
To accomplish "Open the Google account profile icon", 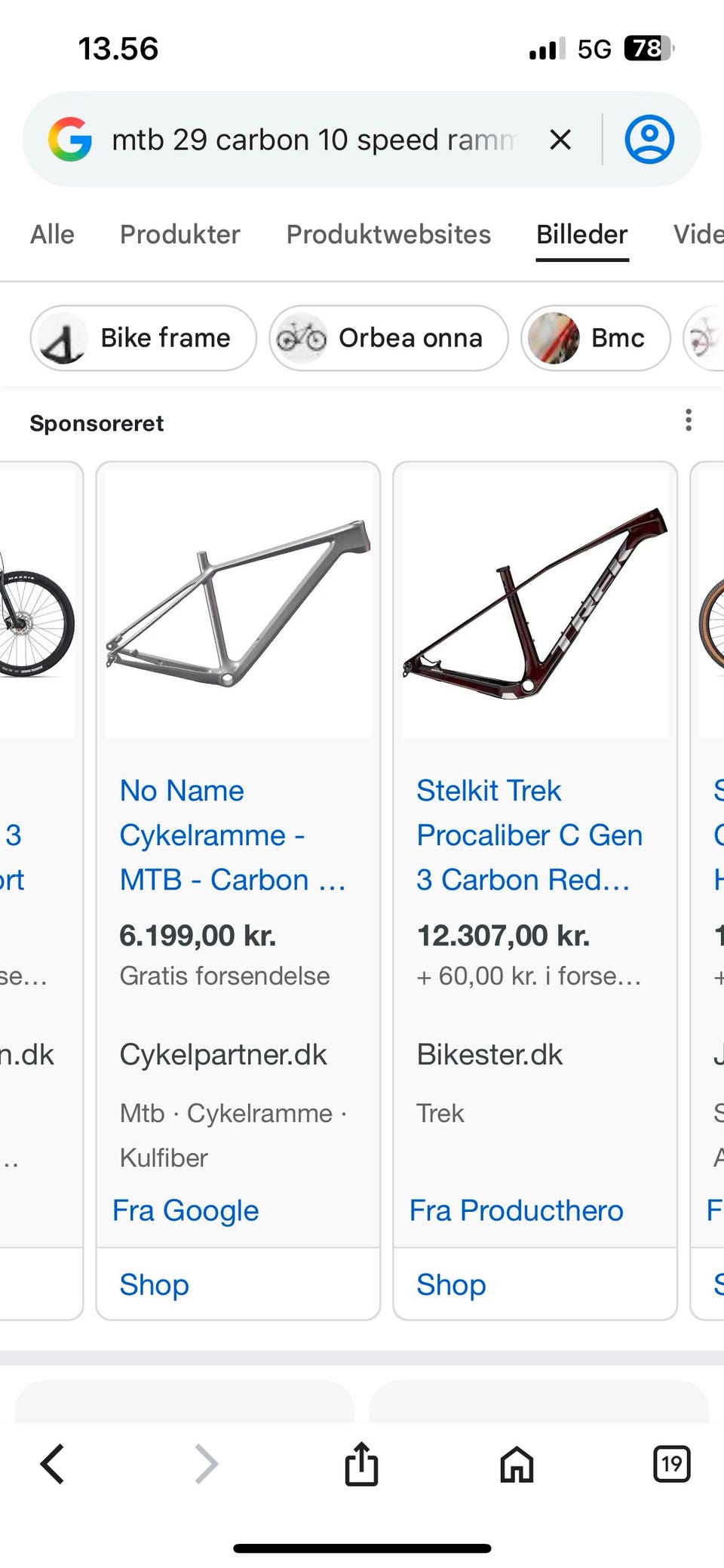I will [649, 140].
